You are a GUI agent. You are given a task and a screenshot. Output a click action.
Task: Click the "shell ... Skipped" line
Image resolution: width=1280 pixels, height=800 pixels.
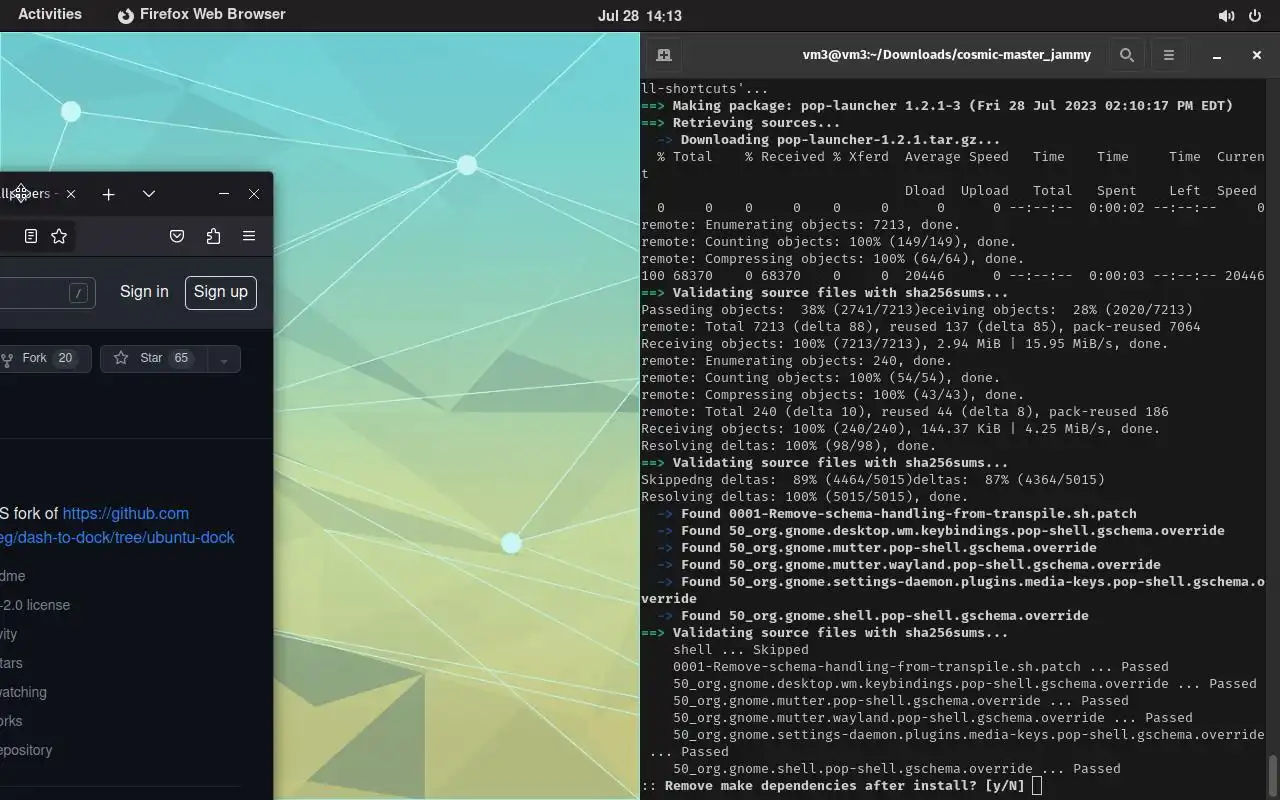tap(741, 649)
